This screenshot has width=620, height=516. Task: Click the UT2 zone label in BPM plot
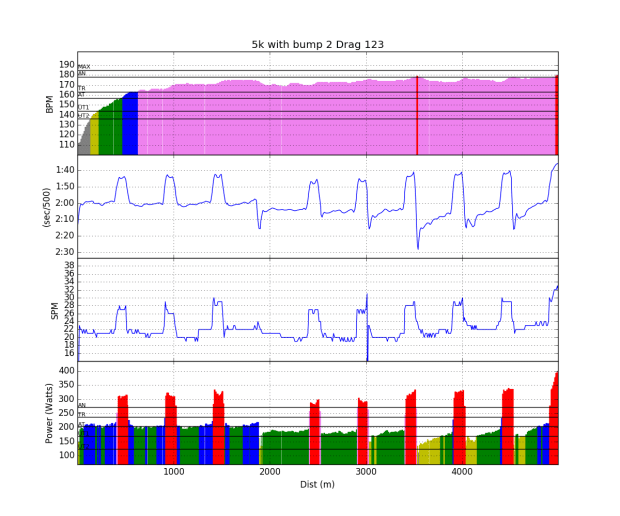[83, 116]
